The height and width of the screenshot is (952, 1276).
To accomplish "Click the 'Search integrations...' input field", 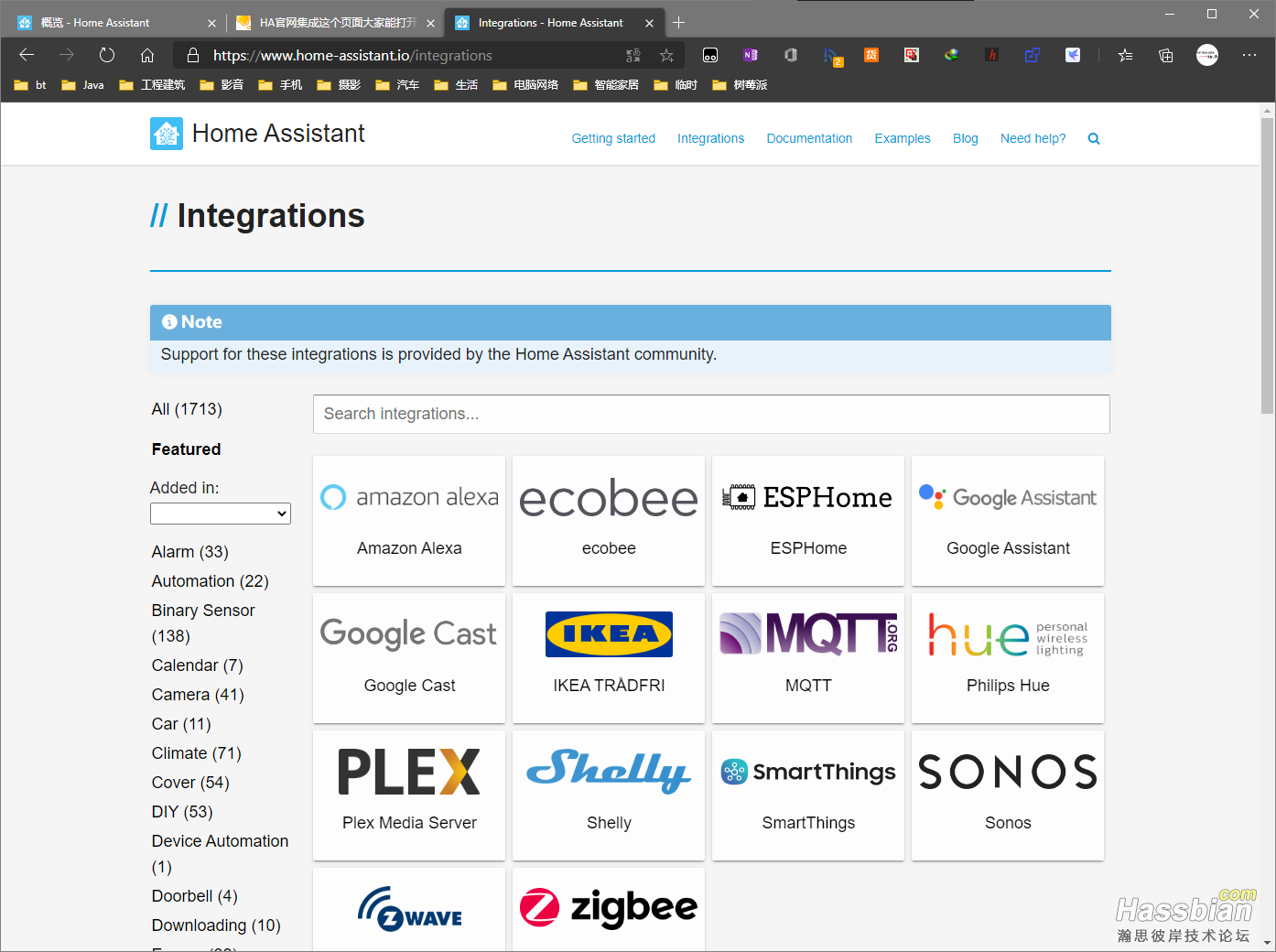I will pyautogui.click(x=711, y=414).
